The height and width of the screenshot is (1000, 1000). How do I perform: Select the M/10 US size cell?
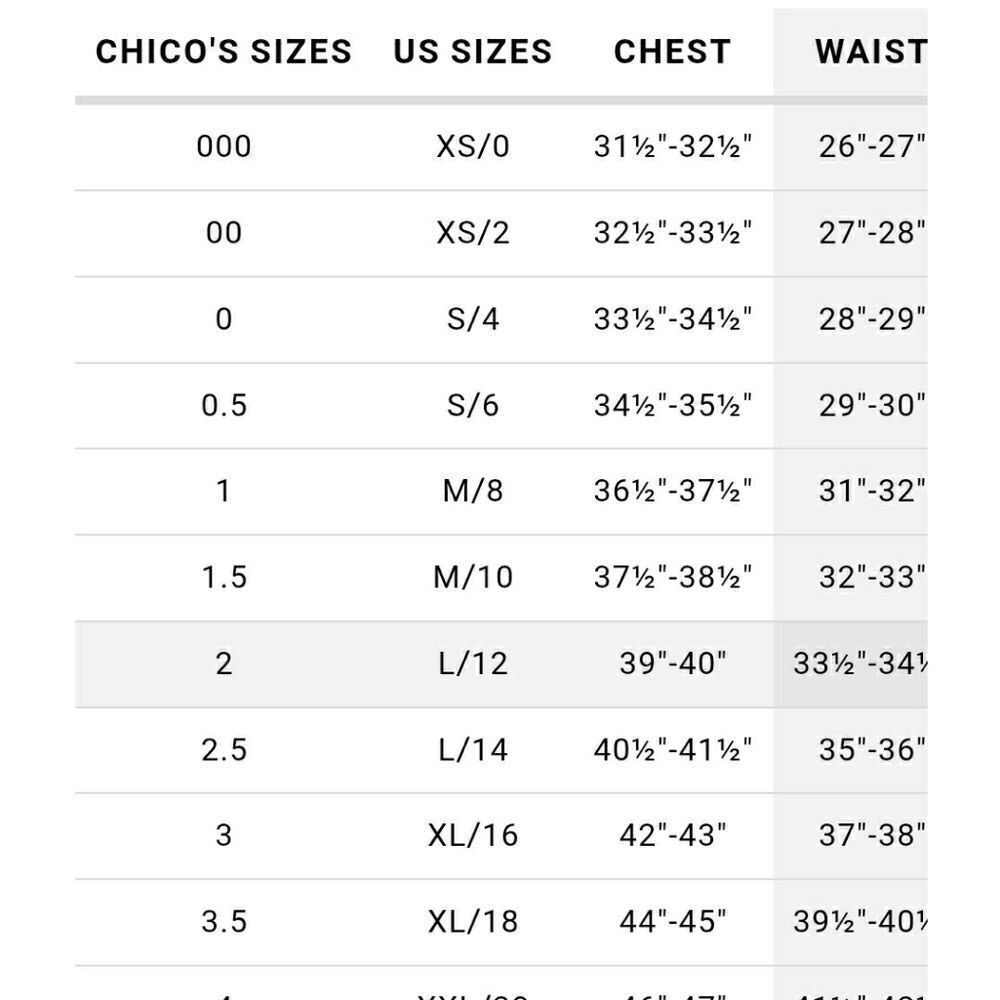coord(473,577)
